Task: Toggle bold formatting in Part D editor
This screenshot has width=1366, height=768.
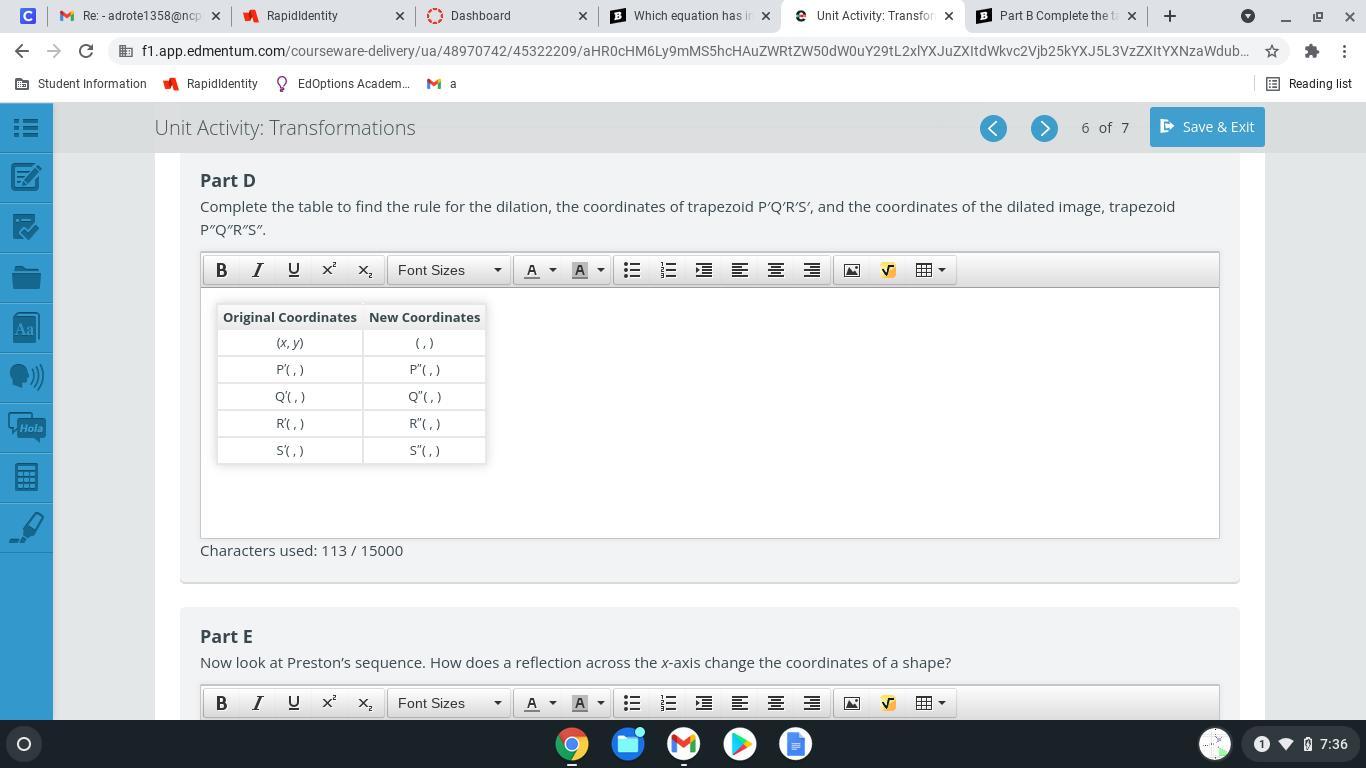Action: (x=222, y=270)
